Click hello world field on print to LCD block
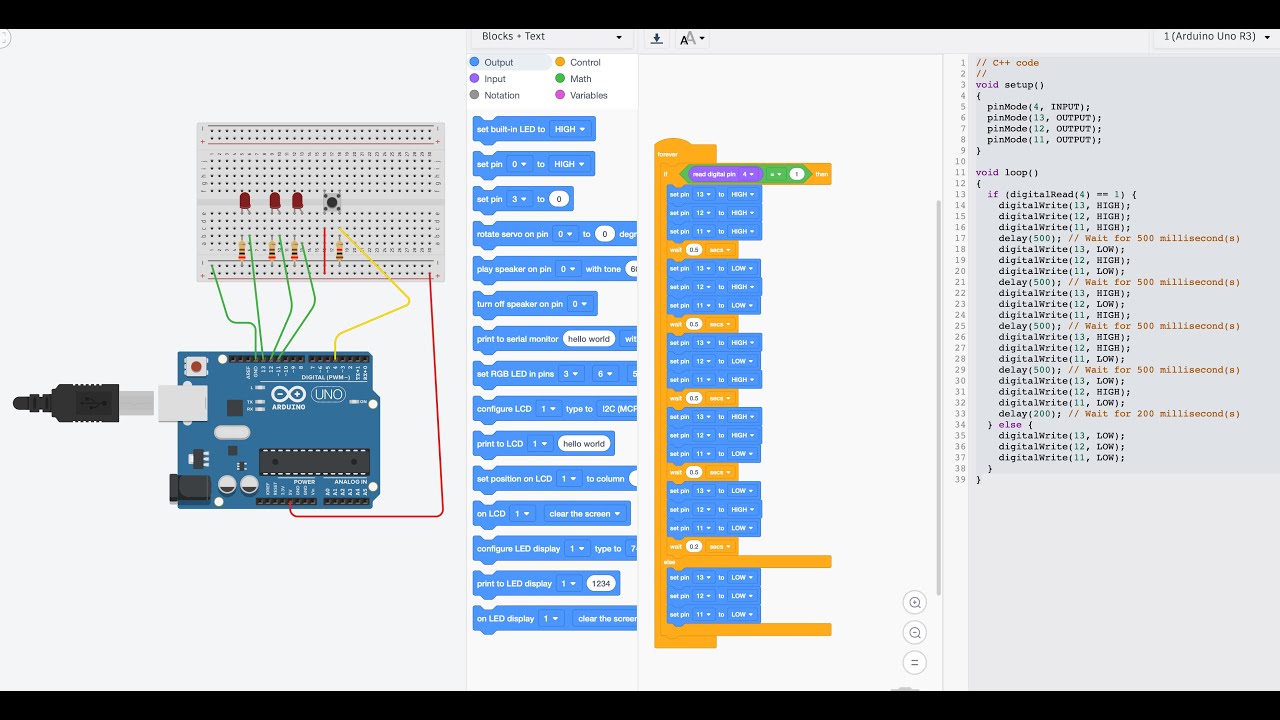The width and height of the screenshot is (1280, 720). (x=583, y=444)
